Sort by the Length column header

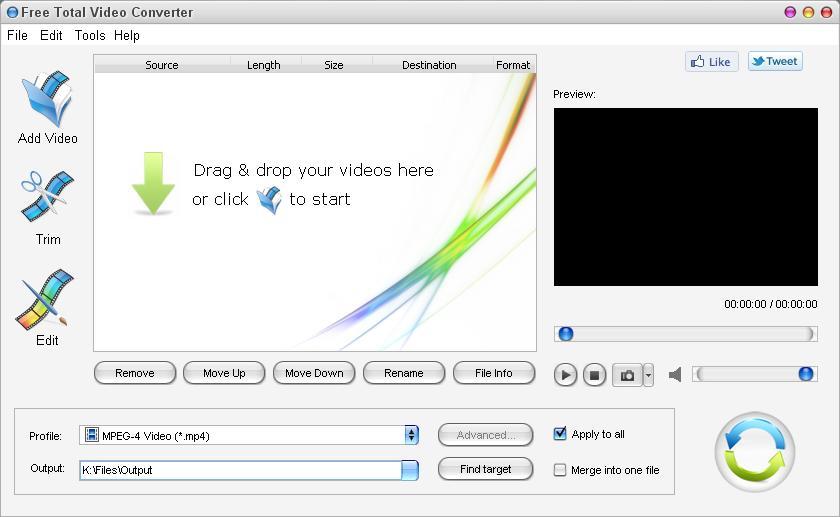coord(264,65)
